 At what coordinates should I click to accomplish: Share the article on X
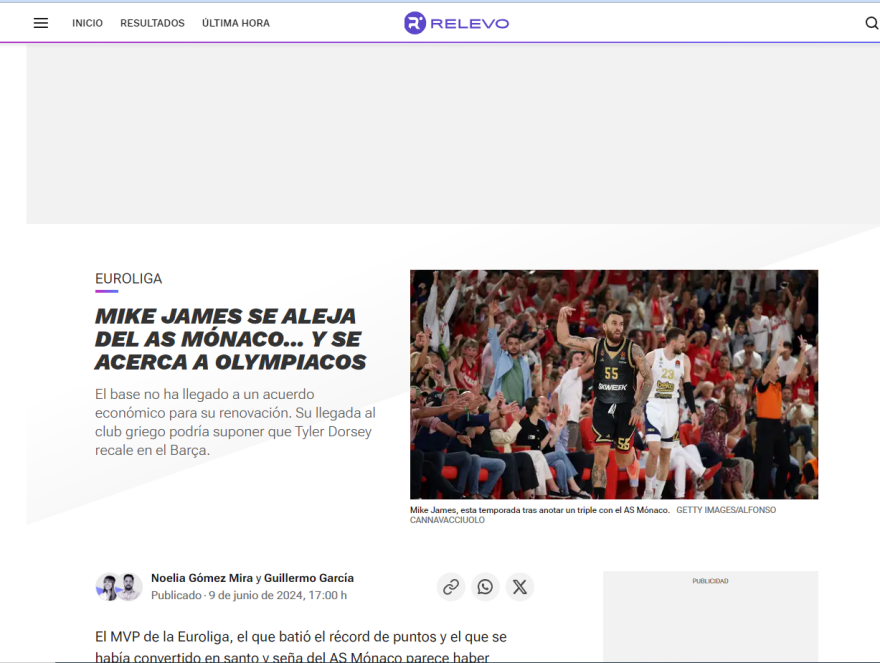[x=520, y=587]
